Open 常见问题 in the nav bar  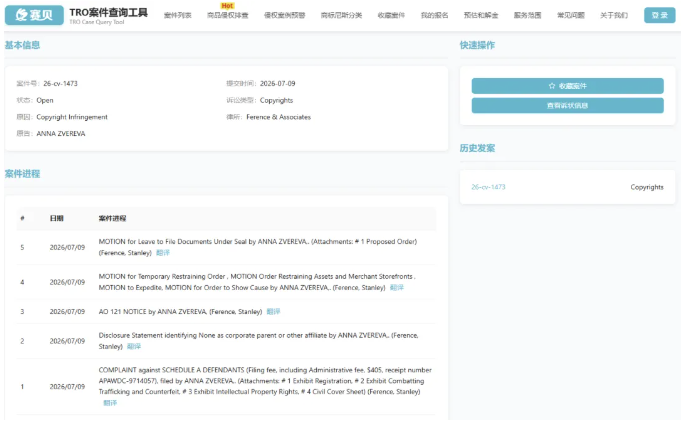tap(571, 15)
